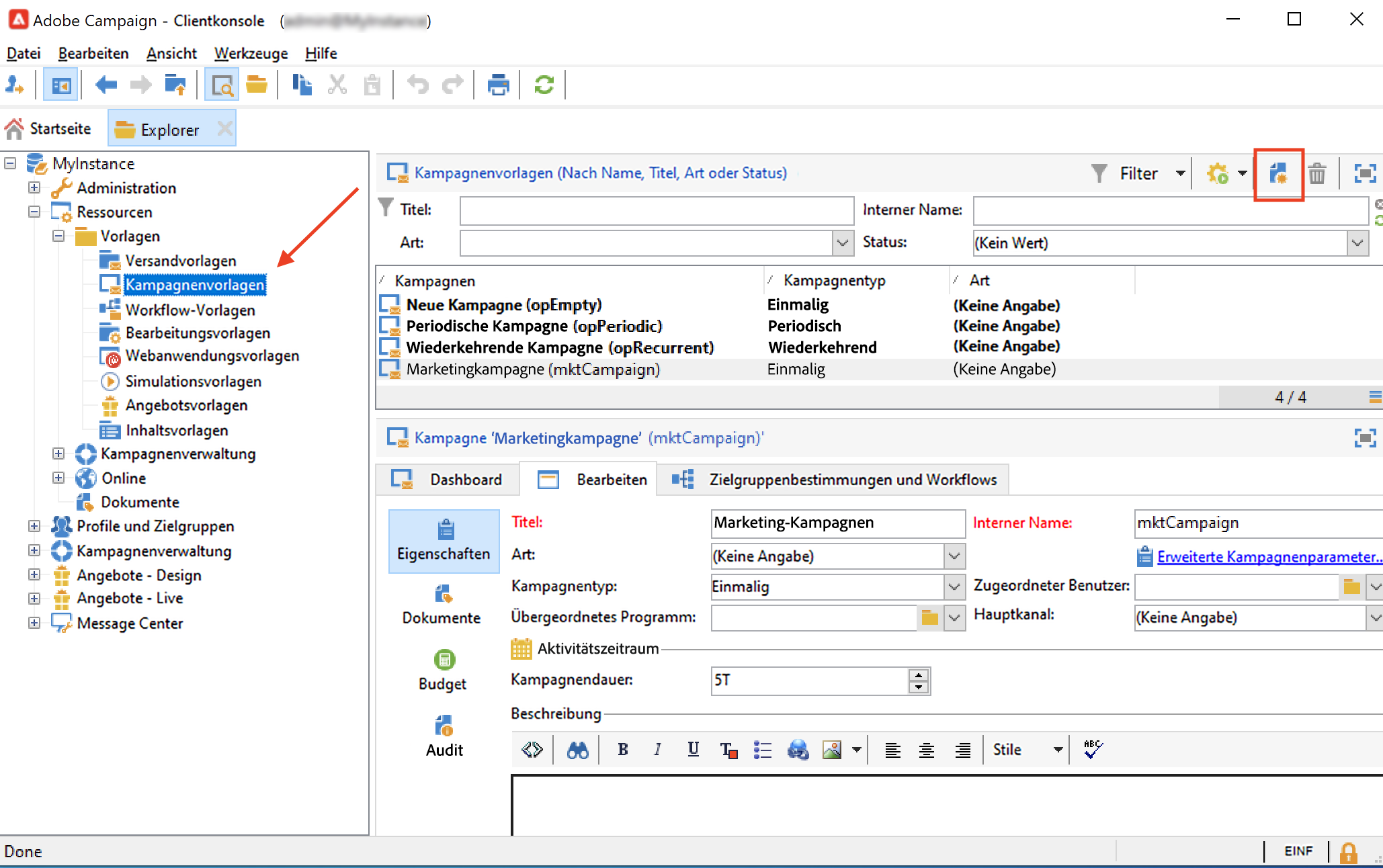Open the Kampagnentyp dropdown
The image size is (1383, 868).
click(x=954, y=587)
